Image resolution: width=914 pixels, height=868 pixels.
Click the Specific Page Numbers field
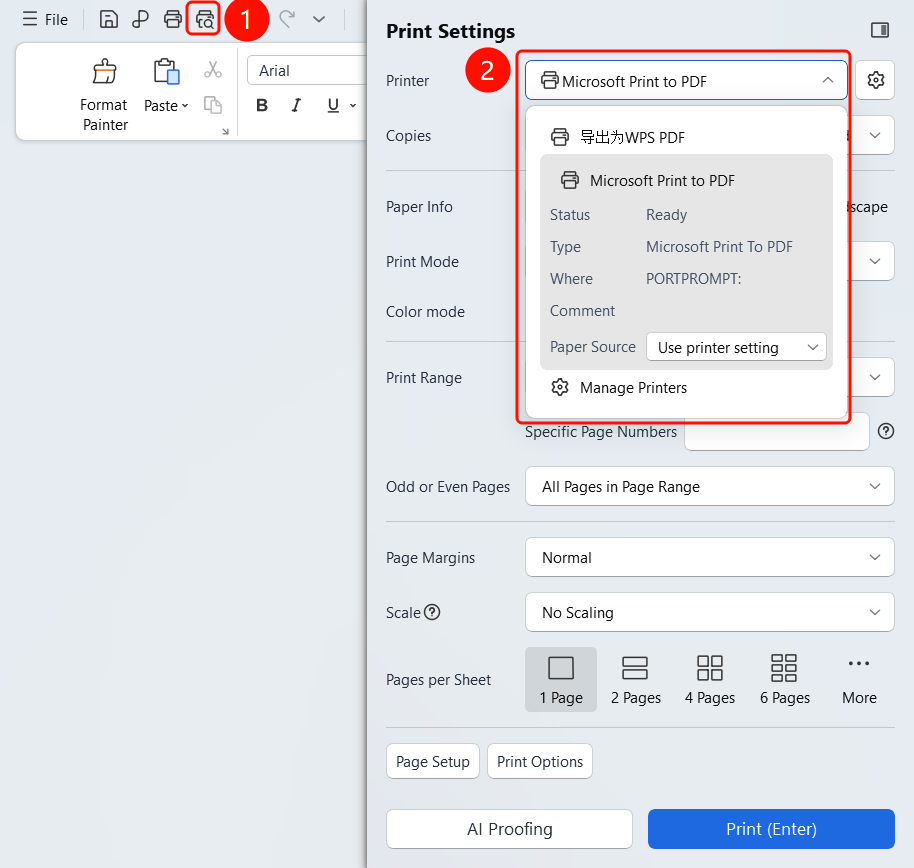pyautogui.click(x=776, y=432)
